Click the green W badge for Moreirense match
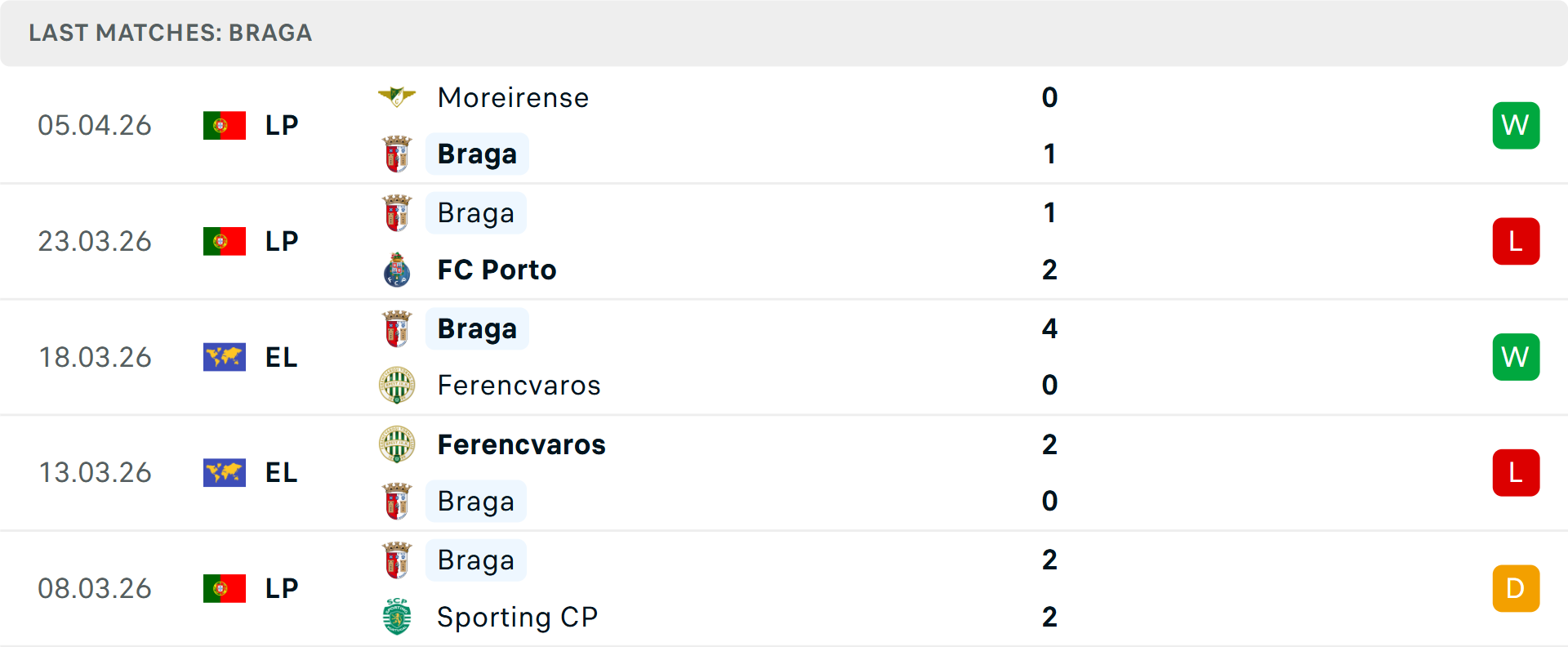Image resolution: width=1568 pixels, height=647 pixels. pos(1516,126)
